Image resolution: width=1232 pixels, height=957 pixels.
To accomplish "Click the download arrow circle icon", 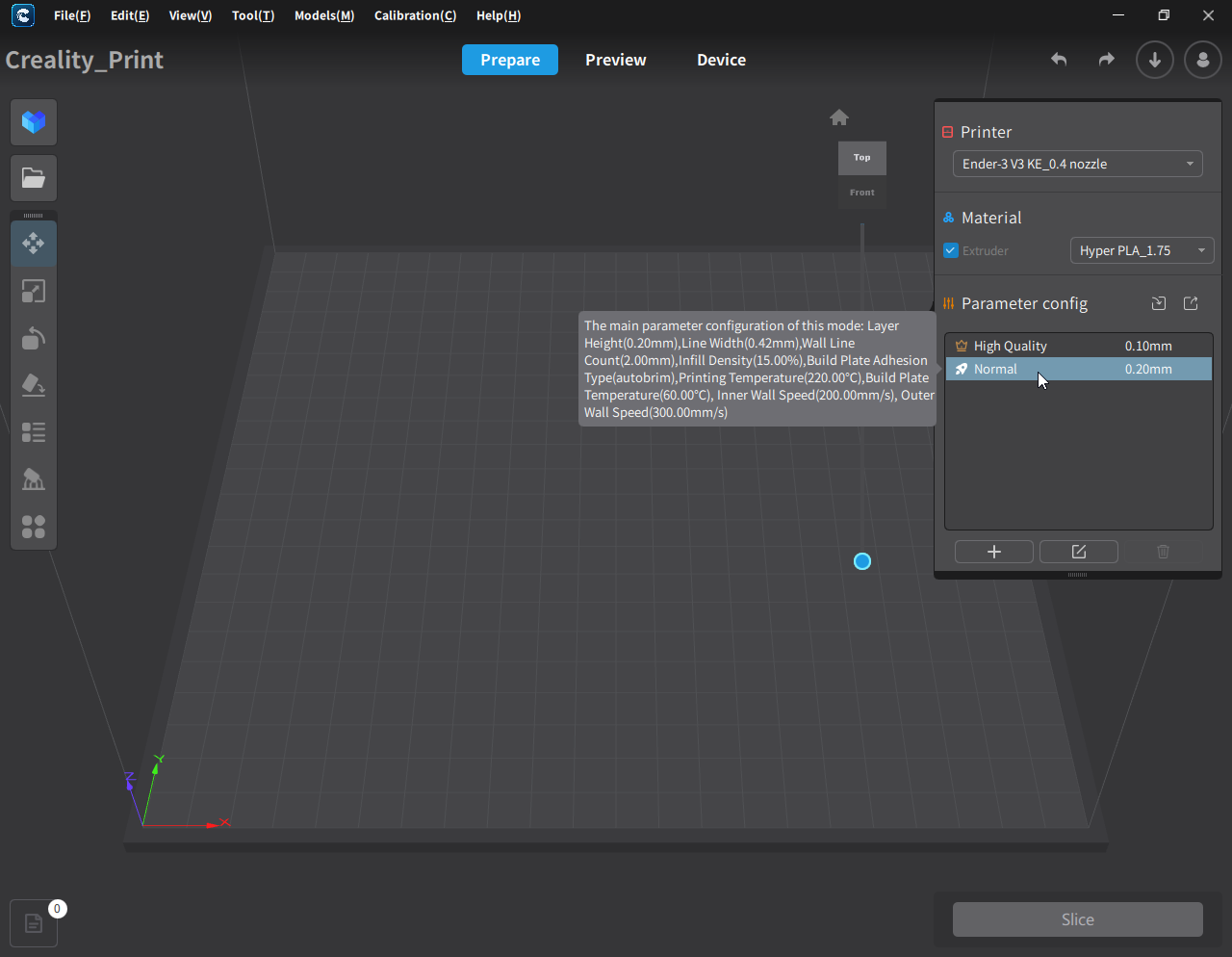I will [x=1155, y=60].
